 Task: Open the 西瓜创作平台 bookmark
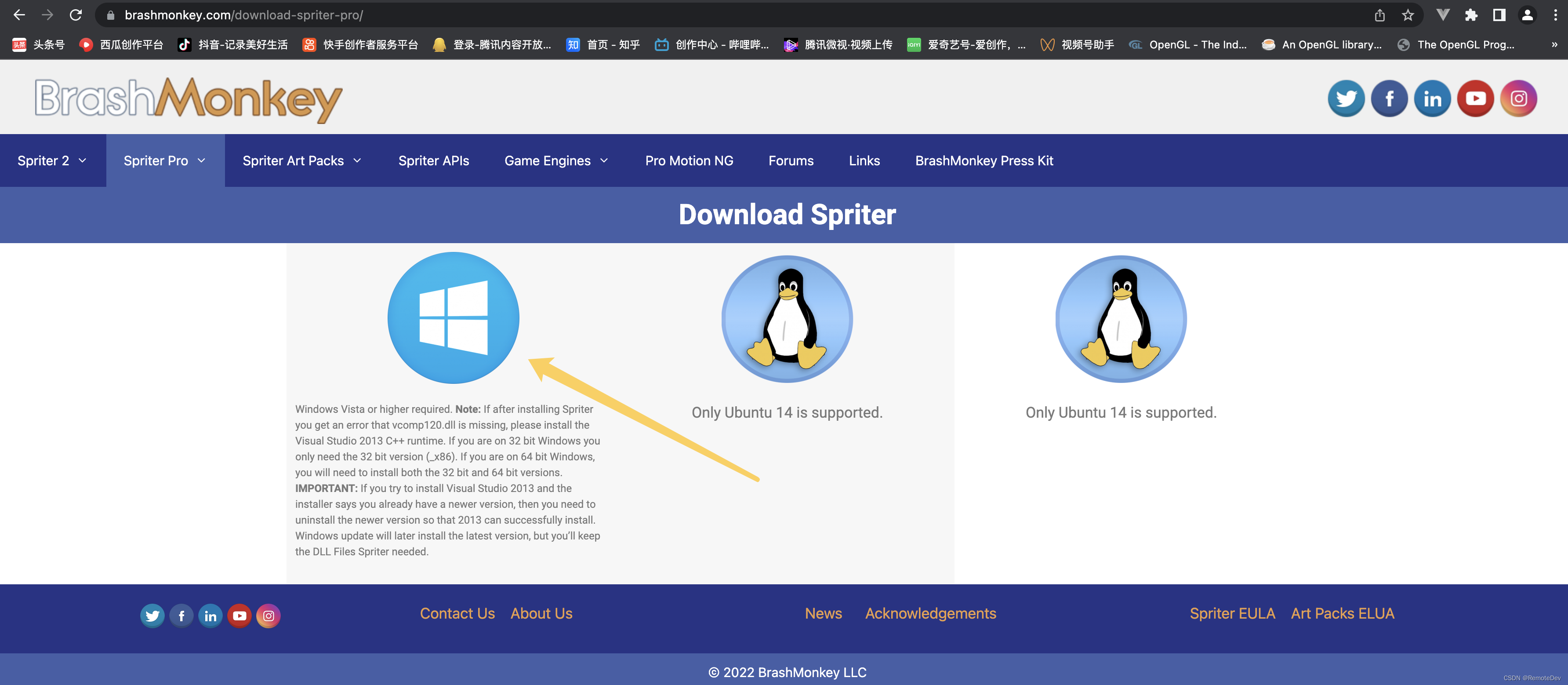(121, 44)
